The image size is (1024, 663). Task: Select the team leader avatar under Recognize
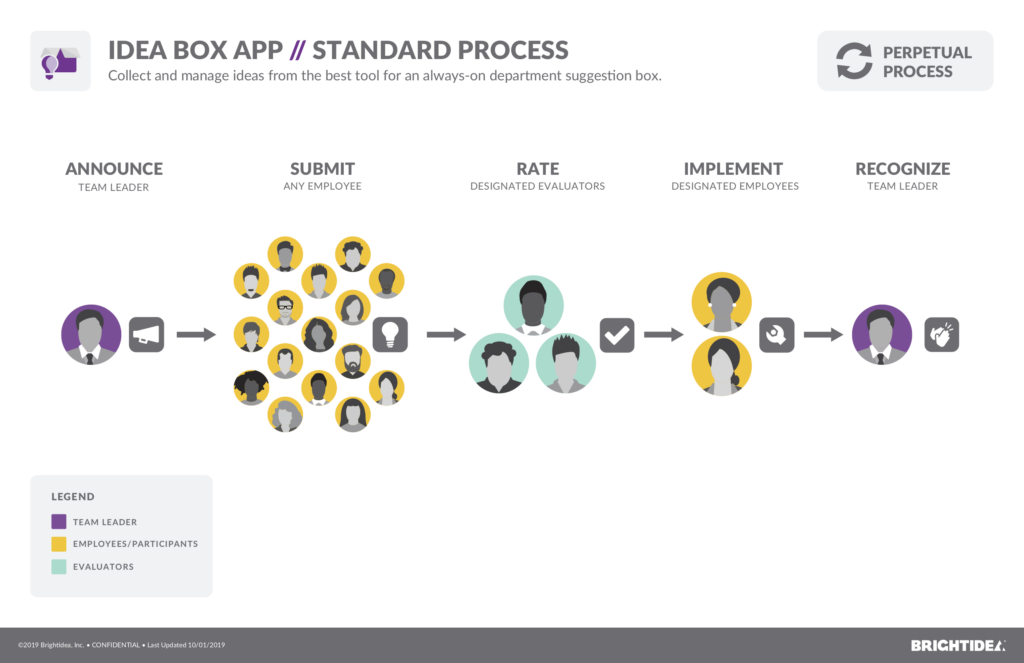click(x=881, y=334)
